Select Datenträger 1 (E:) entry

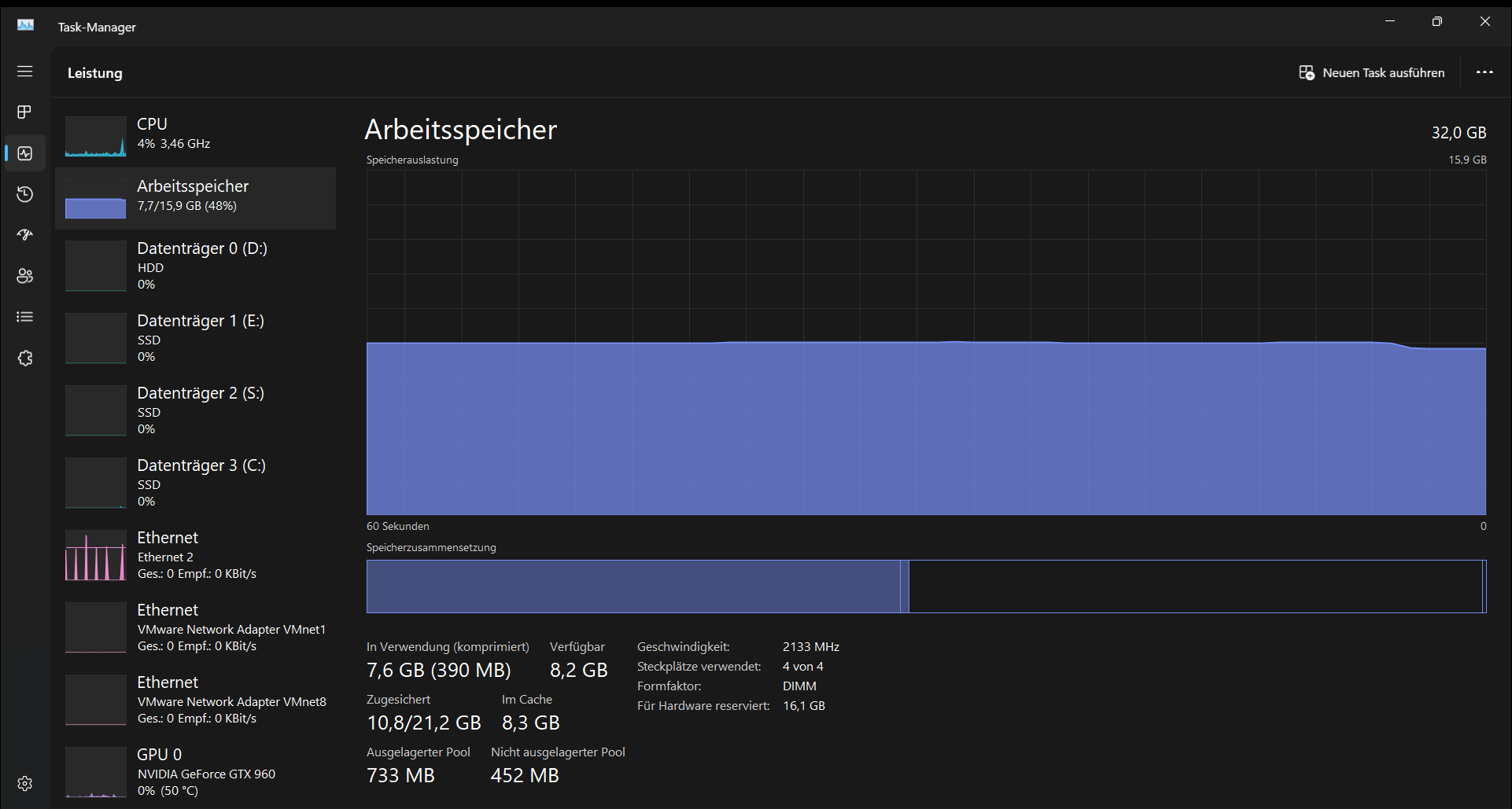click(195, 338)
